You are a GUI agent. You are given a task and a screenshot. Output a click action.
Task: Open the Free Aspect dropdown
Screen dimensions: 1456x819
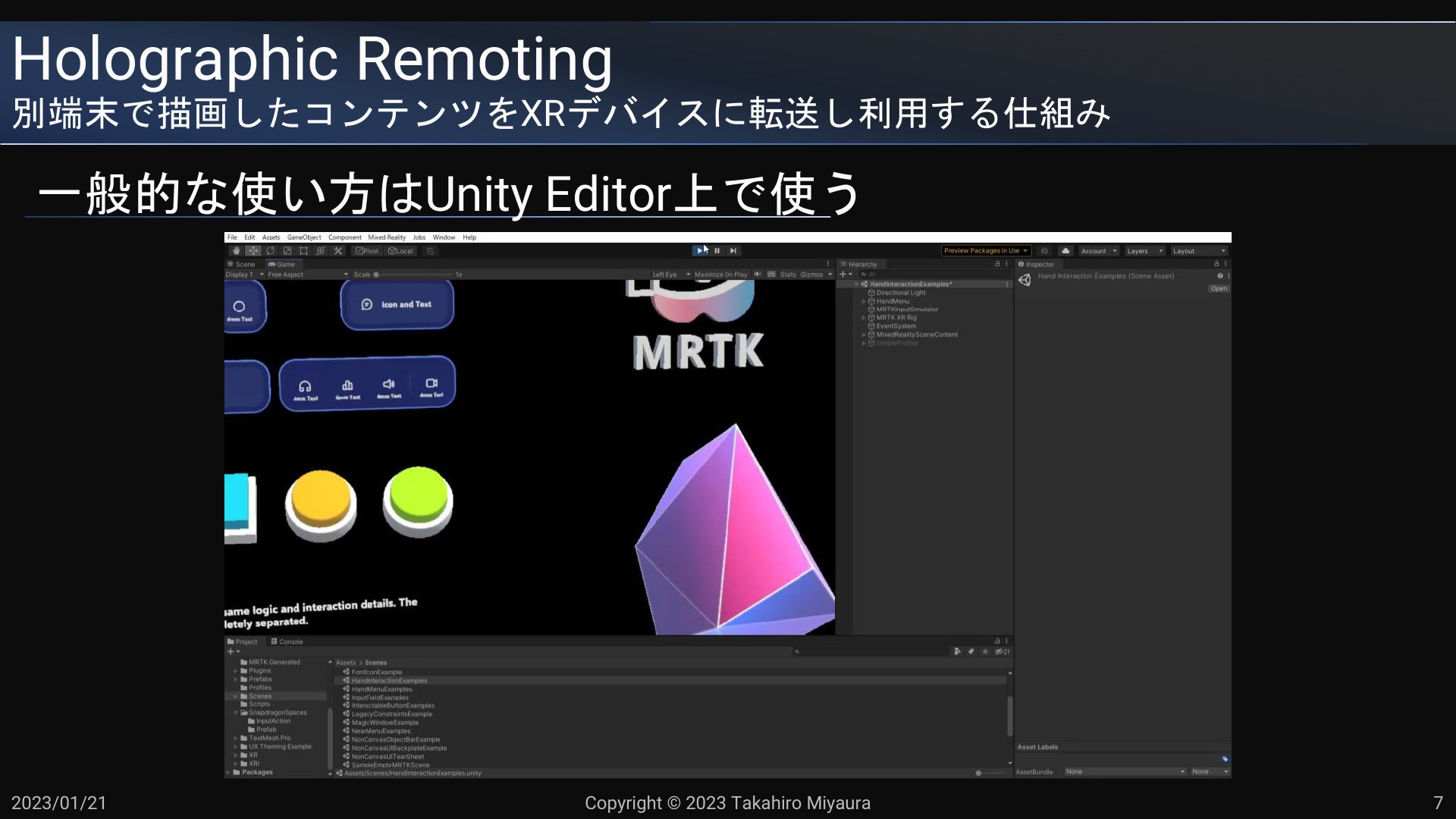click(308, 275)
